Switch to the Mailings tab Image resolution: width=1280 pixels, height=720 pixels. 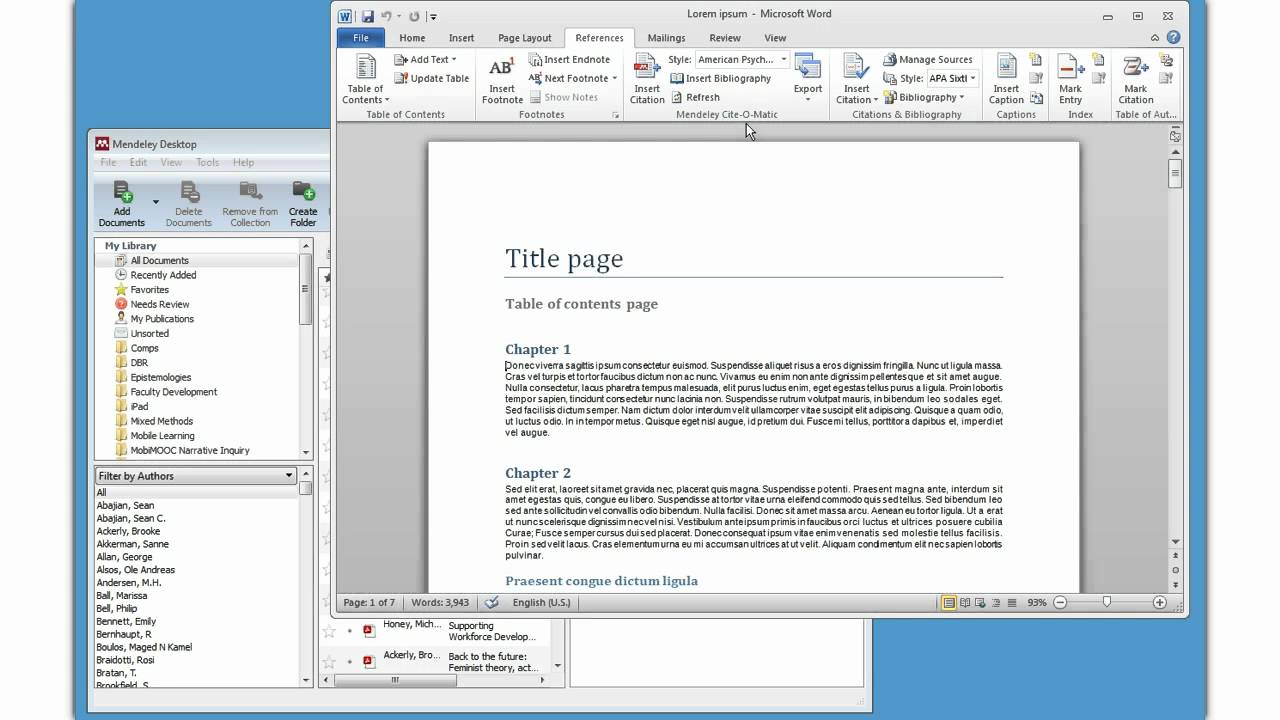click(666, 38)
